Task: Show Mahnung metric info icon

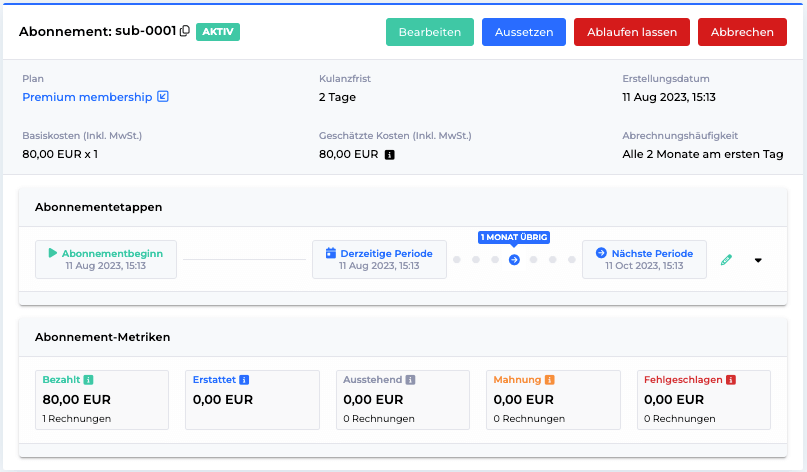Action: point(550,380)
